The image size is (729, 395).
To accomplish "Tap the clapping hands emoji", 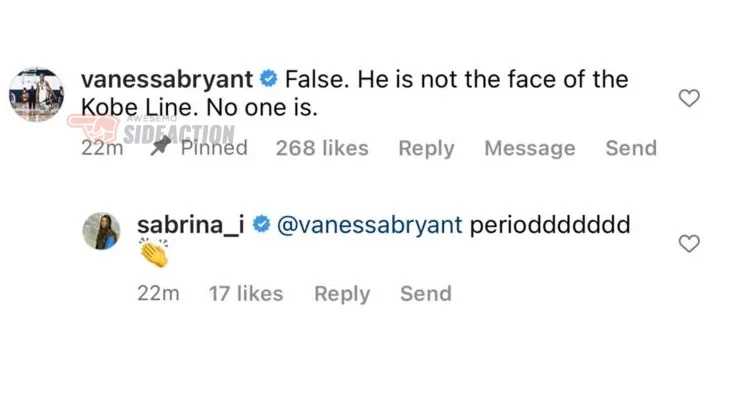I will [154, 253].
